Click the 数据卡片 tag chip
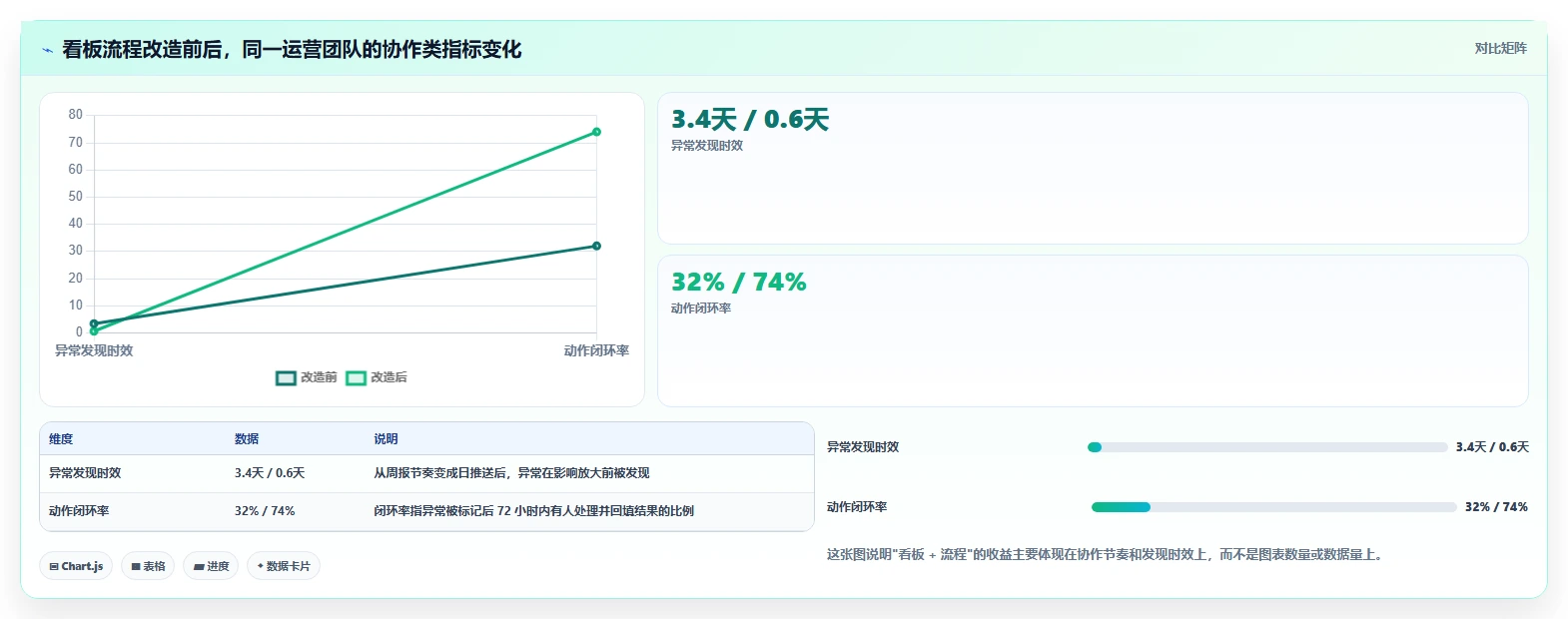Image resolution: width=1568 pixels, height=619 pixels. point(284,566)
